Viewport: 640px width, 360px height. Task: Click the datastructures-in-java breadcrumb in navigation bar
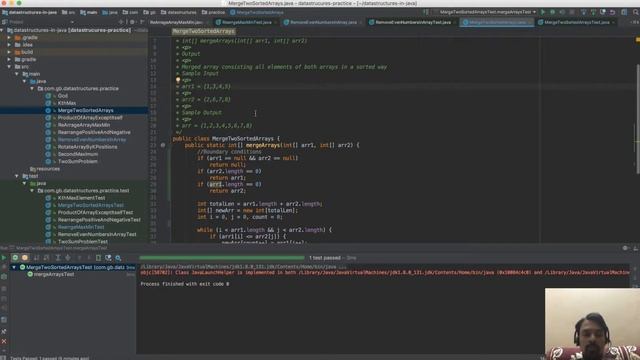[29, 12]
